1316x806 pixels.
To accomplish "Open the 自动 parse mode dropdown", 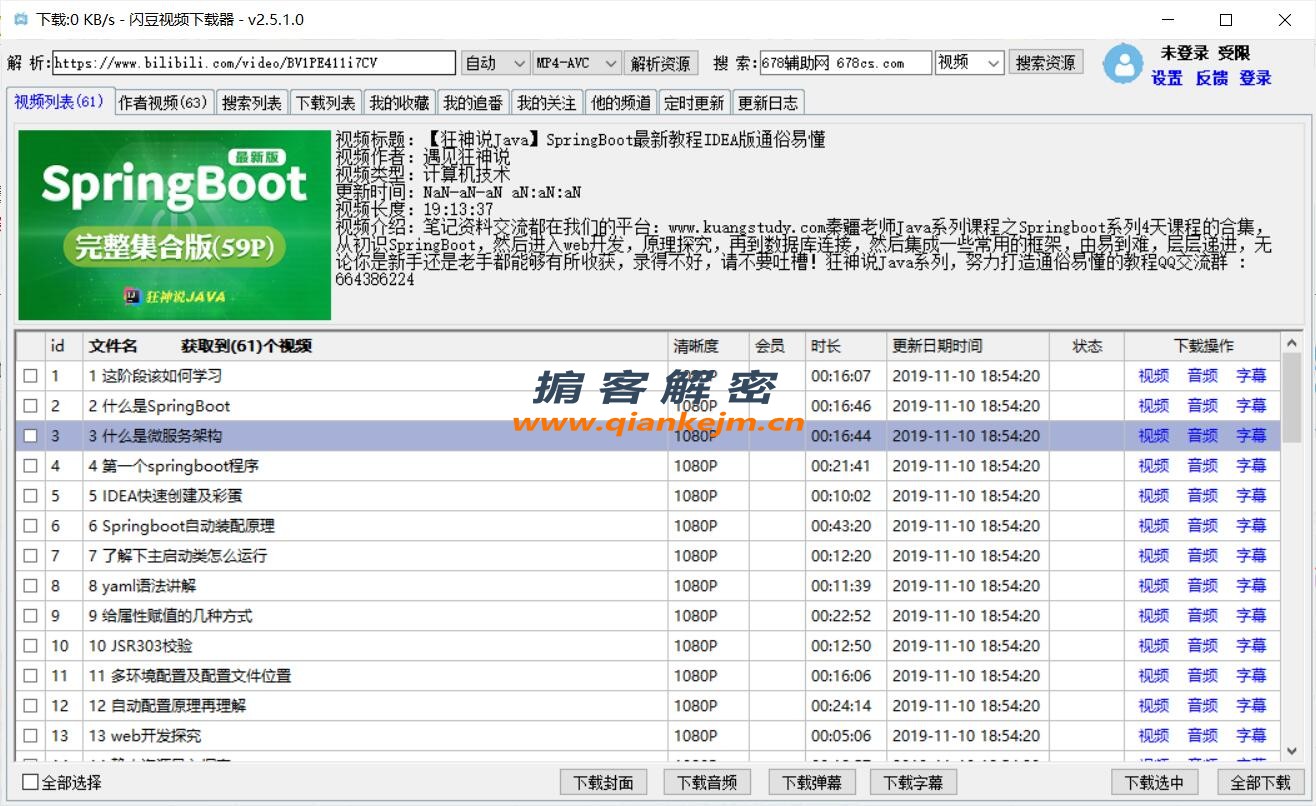I will point(496,63).
